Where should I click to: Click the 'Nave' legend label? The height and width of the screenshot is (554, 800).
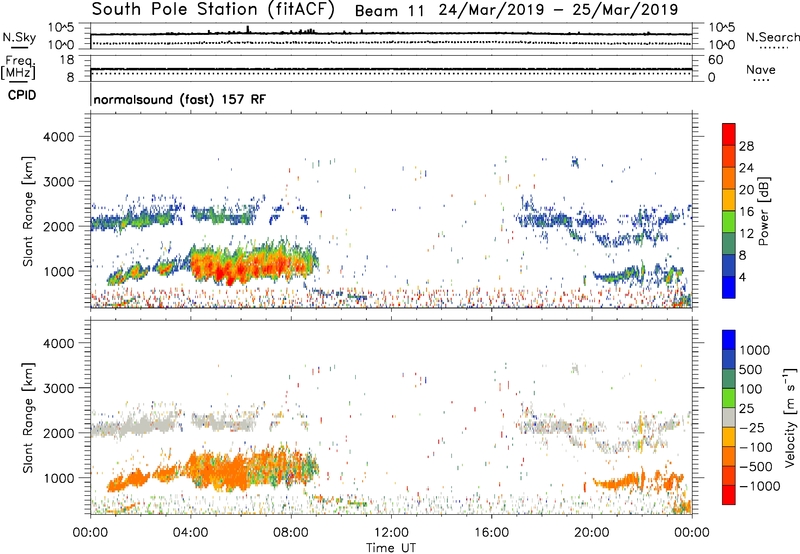pyautogui.click(x=761, y=69)
